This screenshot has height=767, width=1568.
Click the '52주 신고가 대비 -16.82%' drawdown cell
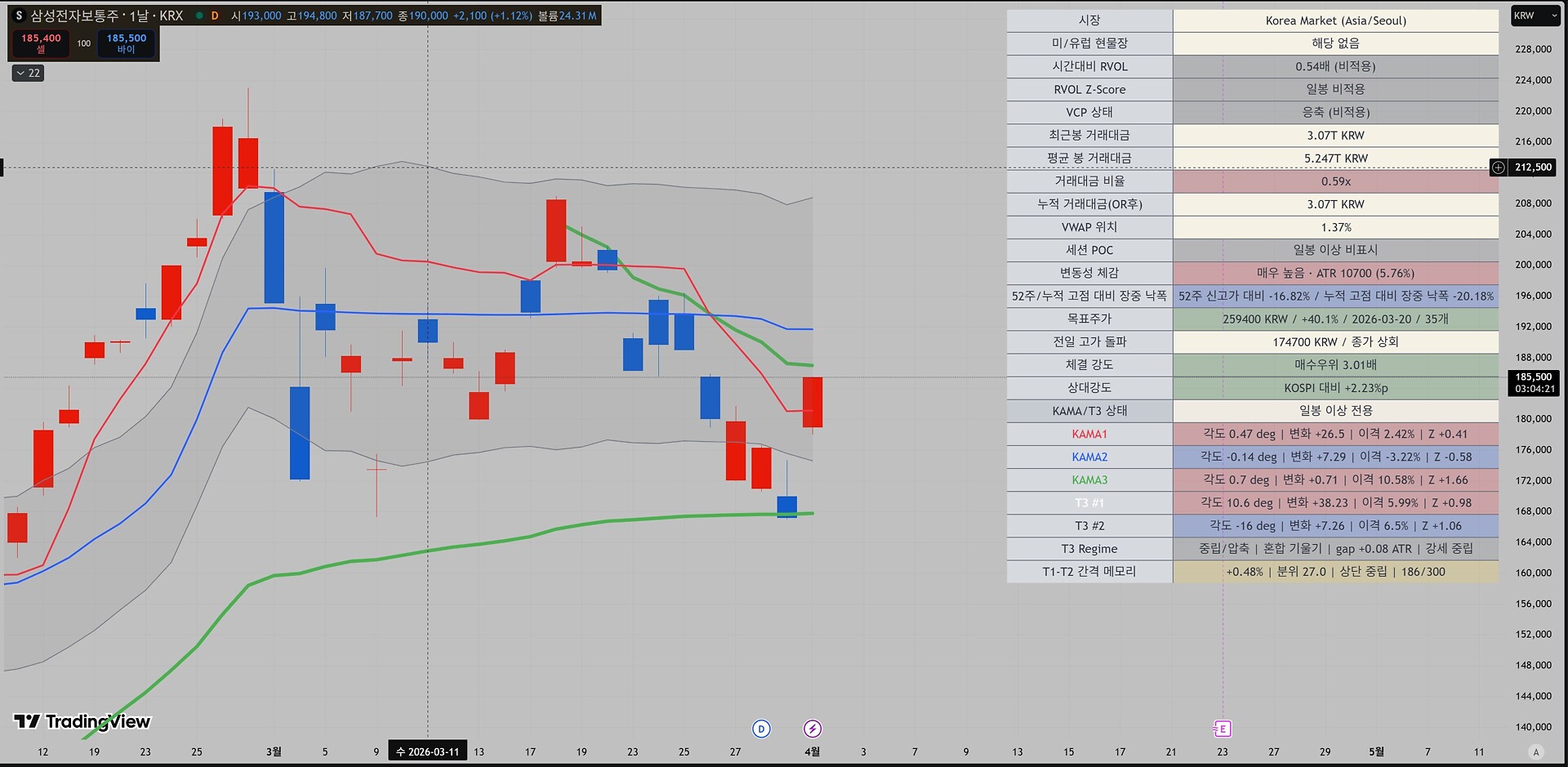(x=1336, y=296)
